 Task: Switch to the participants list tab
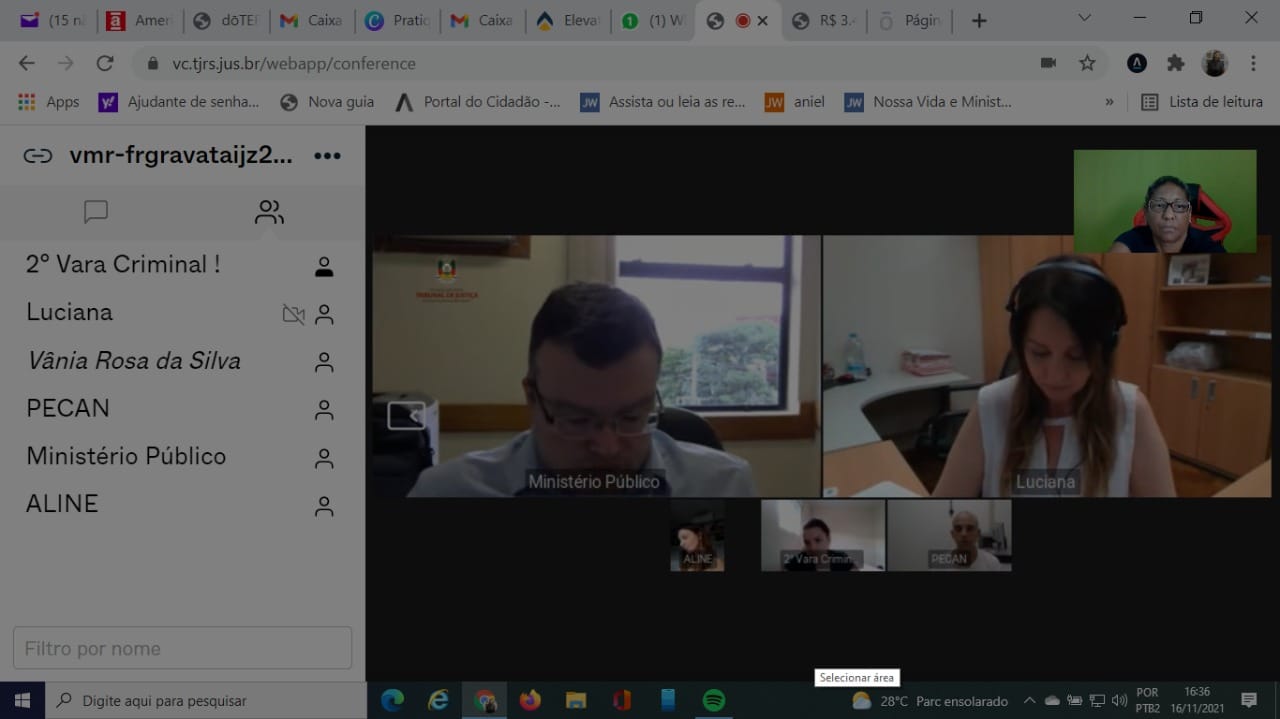[x=269, y=212]
